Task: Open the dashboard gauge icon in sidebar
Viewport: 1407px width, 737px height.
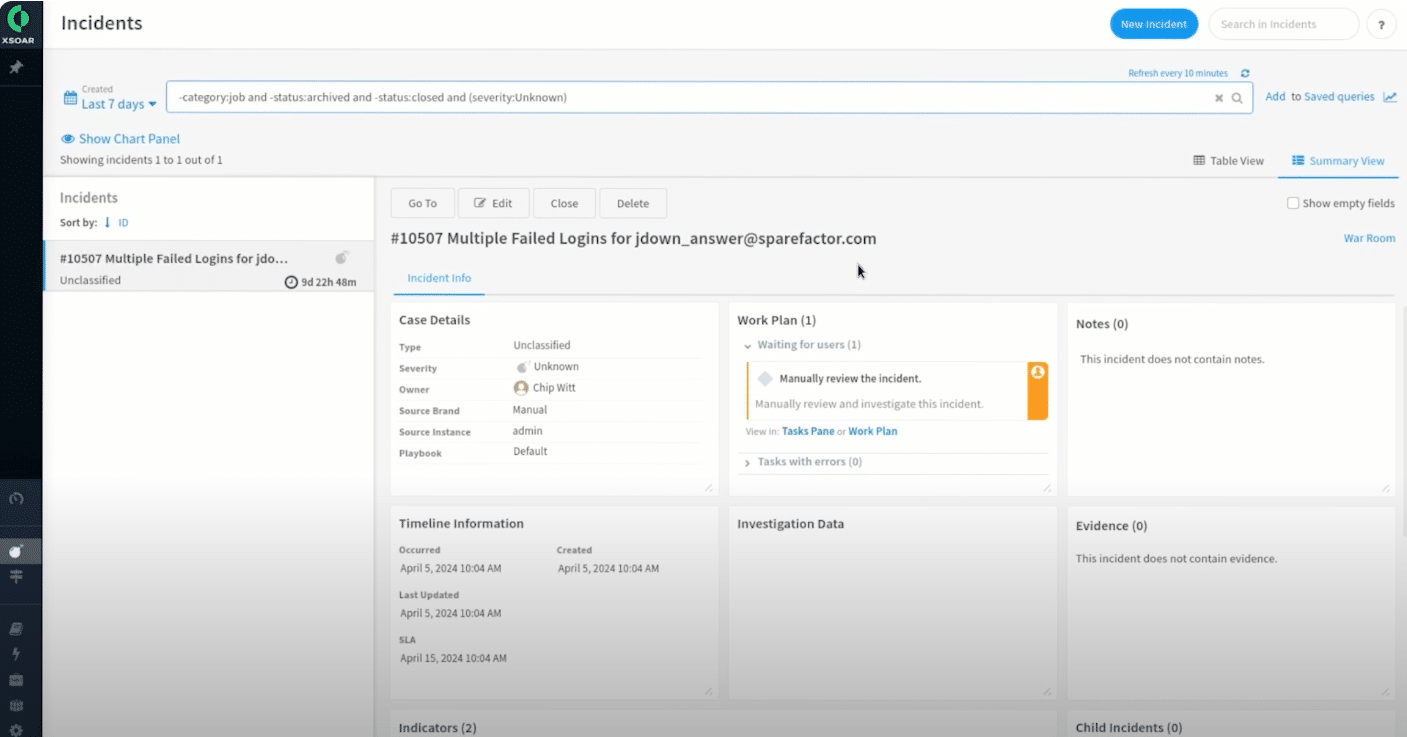Action: click(16, 499)
